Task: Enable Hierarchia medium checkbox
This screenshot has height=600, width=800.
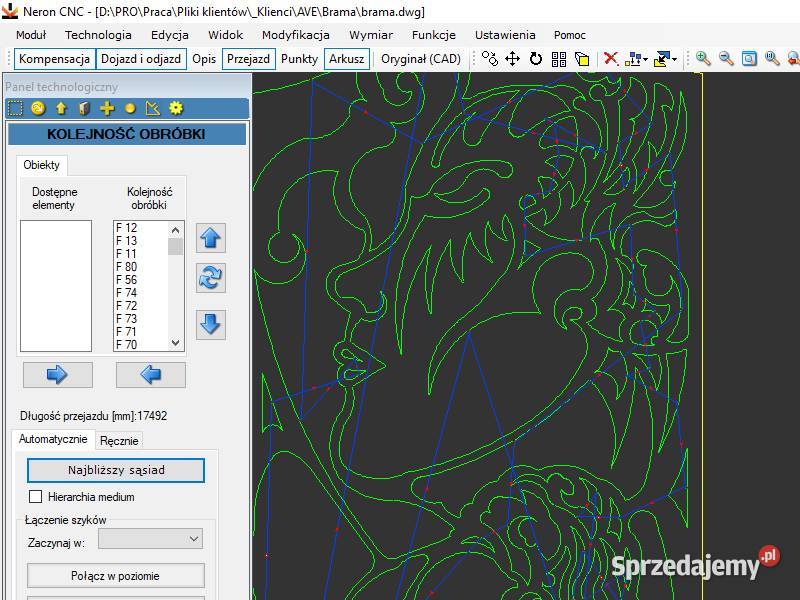Action: 36,497
